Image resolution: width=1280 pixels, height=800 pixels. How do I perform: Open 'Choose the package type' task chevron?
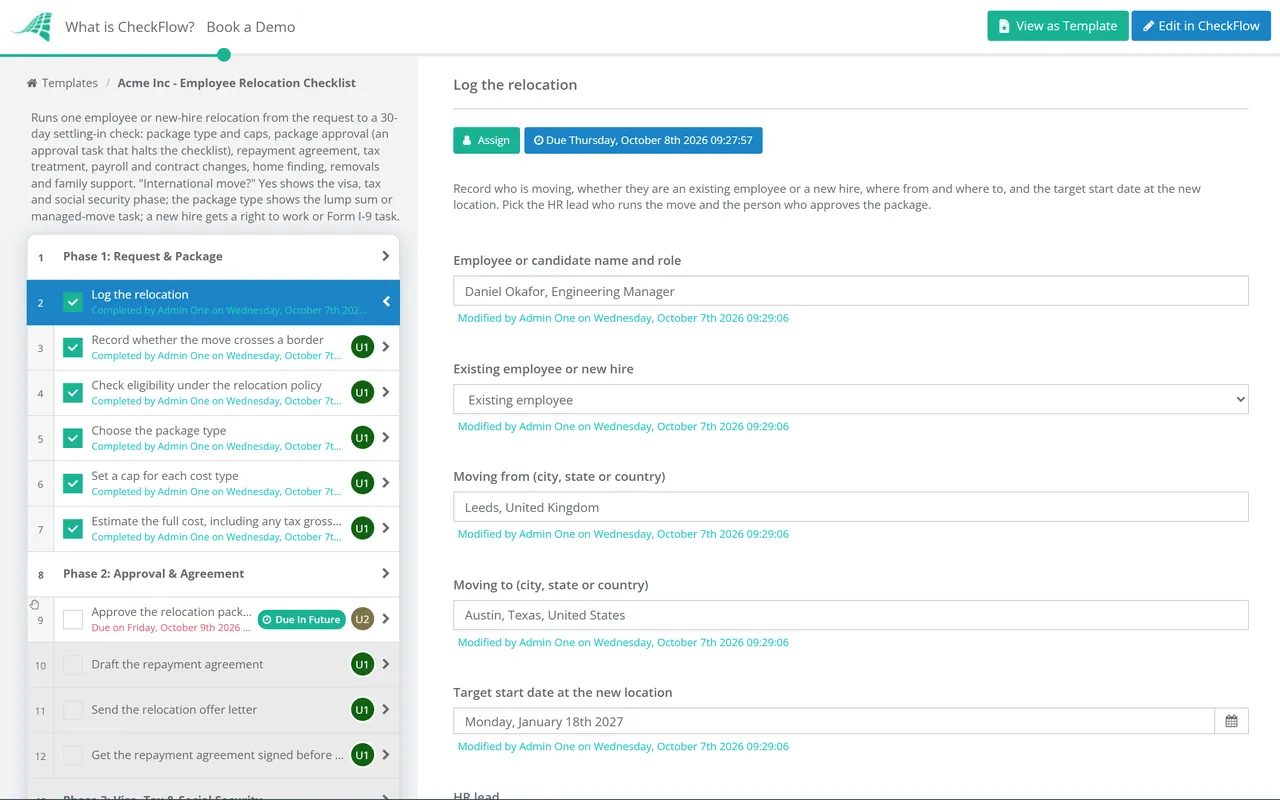(x=386, y=438)
